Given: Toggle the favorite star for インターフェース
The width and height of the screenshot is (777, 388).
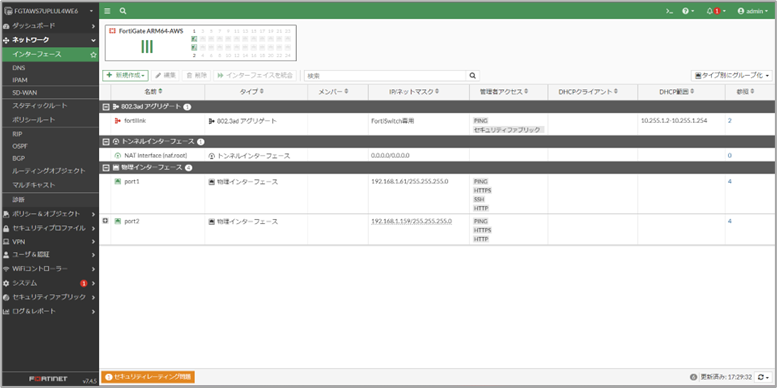Looking at the screenshot, I should [93, 55].
